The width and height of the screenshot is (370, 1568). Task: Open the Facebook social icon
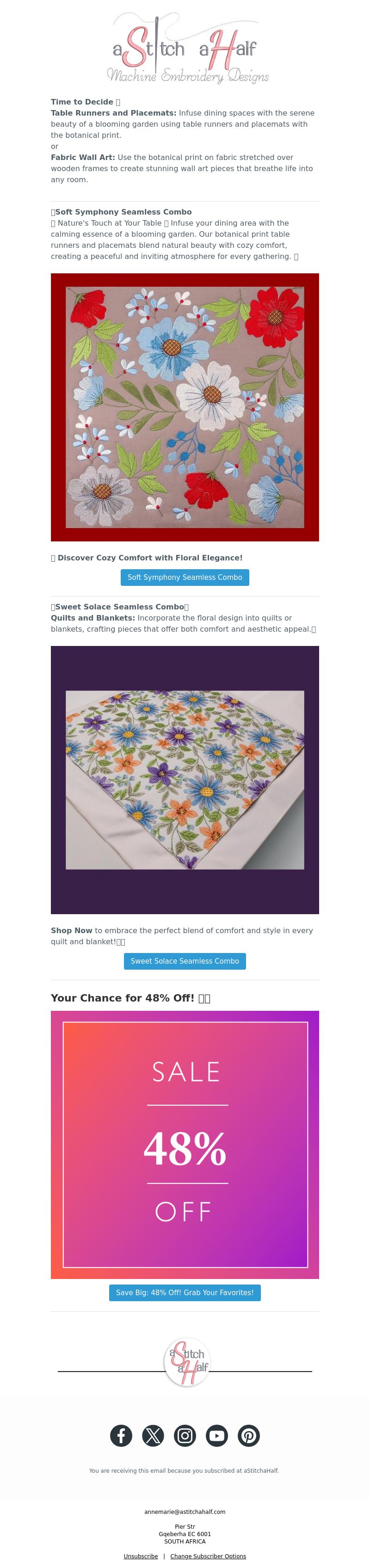click(121, 1436)
